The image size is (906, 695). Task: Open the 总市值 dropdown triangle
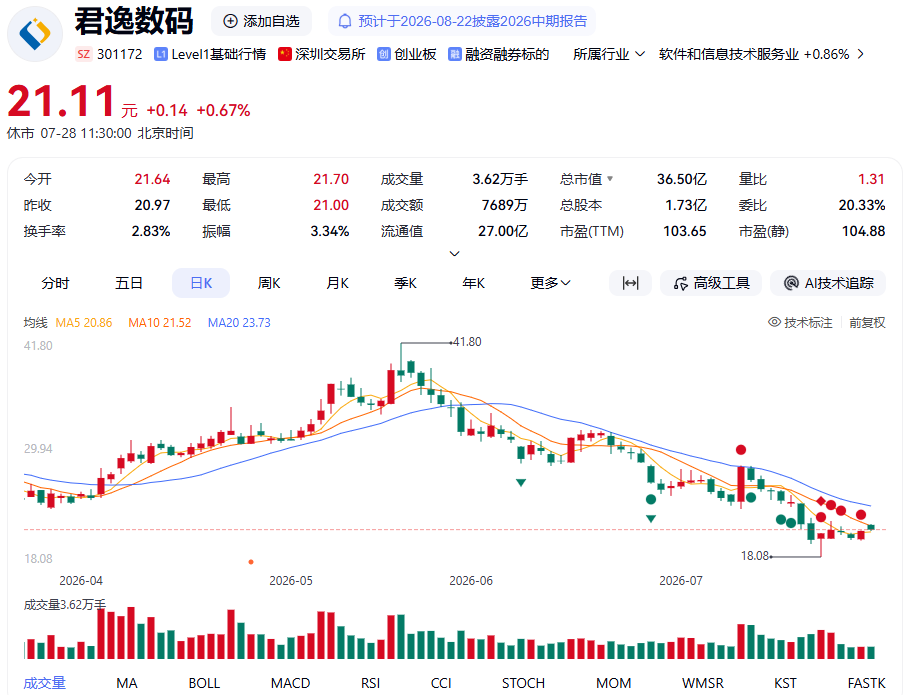tap(610, 179)
